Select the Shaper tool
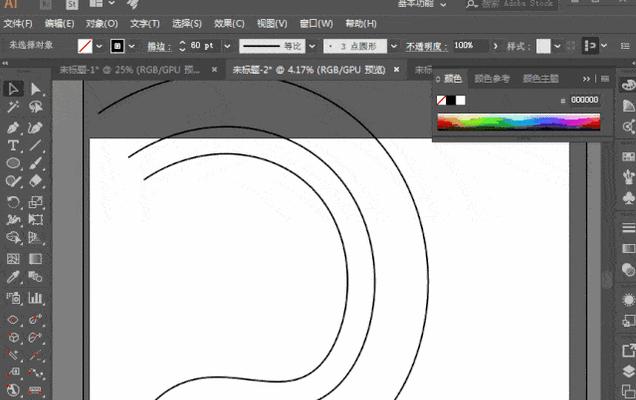 point(13,181)
